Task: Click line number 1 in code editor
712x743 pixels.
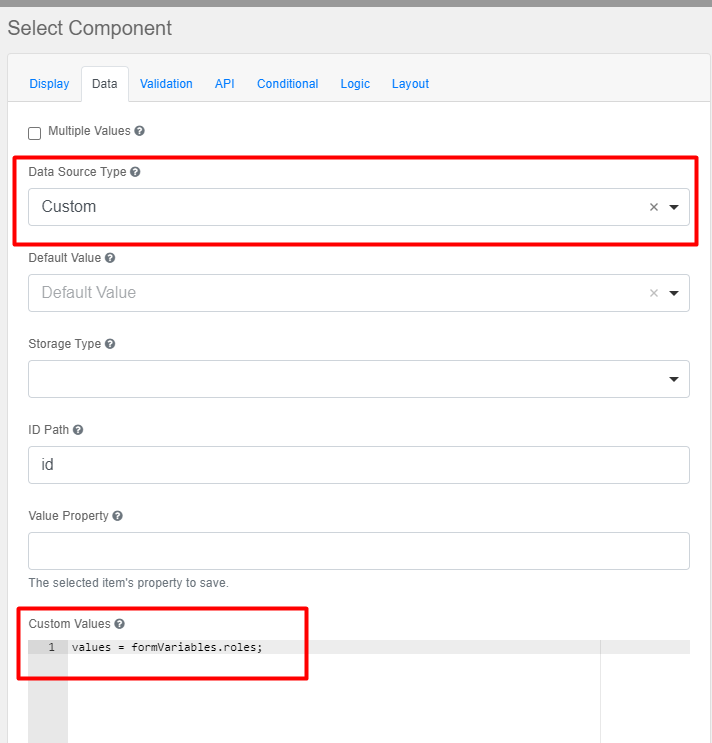Action: [x=52, y=647]
